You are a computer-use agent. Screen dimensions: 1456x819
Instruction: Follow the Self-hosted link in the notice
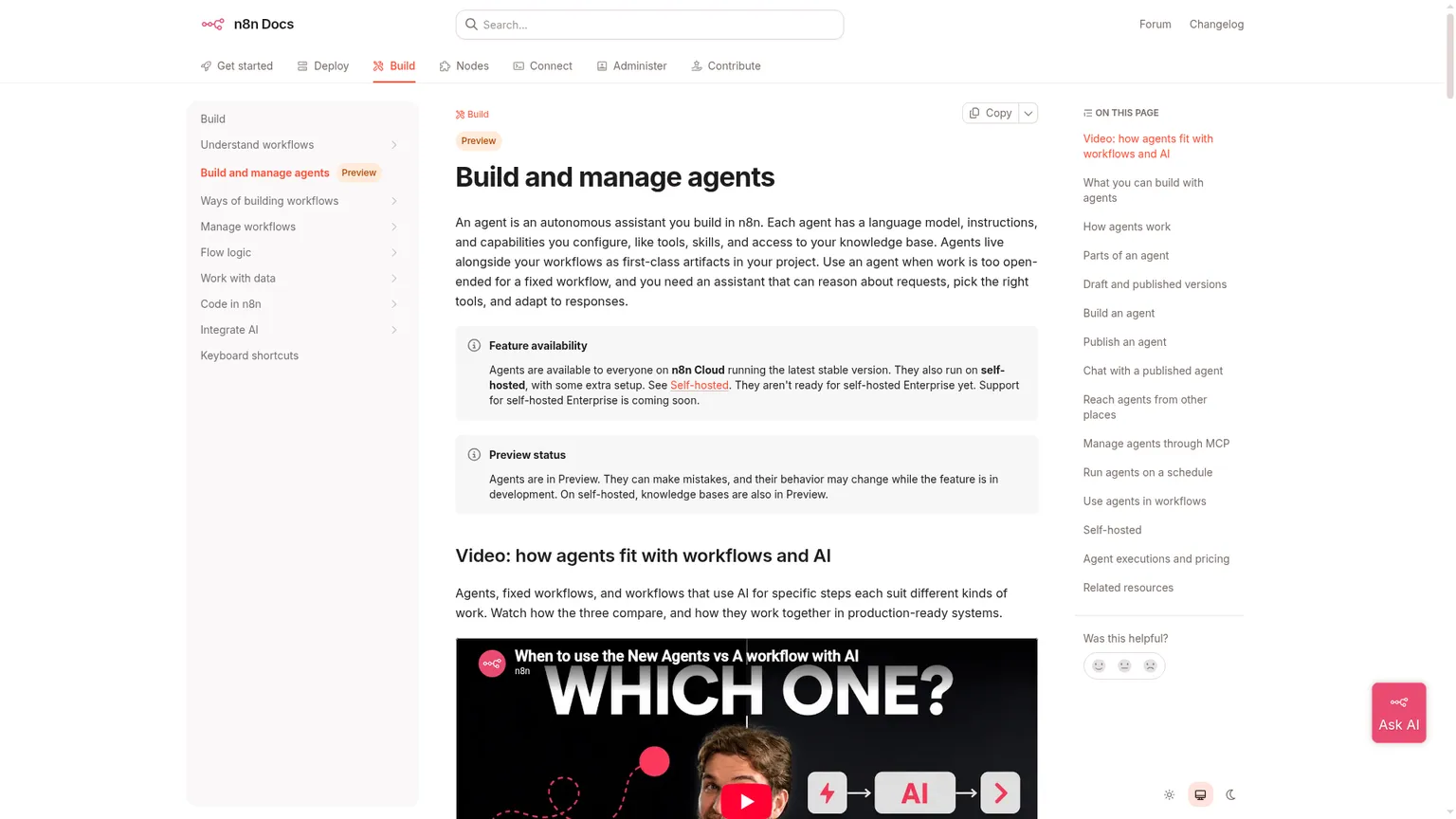(x=700, y=385)
